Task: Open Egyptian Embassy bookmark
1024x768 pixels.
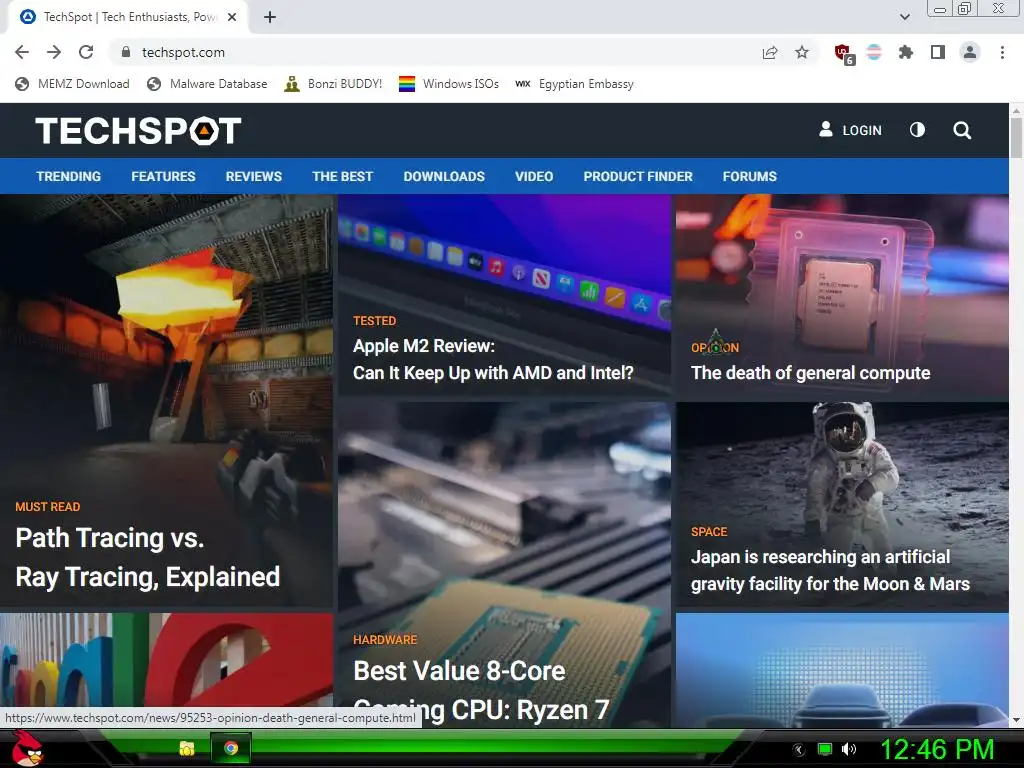Action: click(x=575, y=84)
